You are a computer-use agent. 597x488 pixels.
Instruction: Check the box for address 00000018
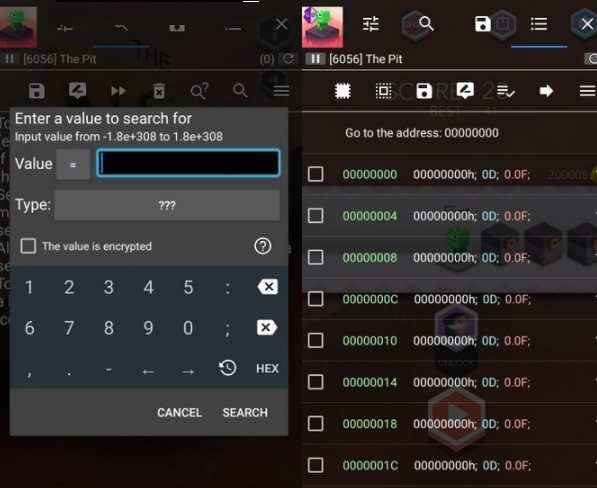(x=316, y=423)
